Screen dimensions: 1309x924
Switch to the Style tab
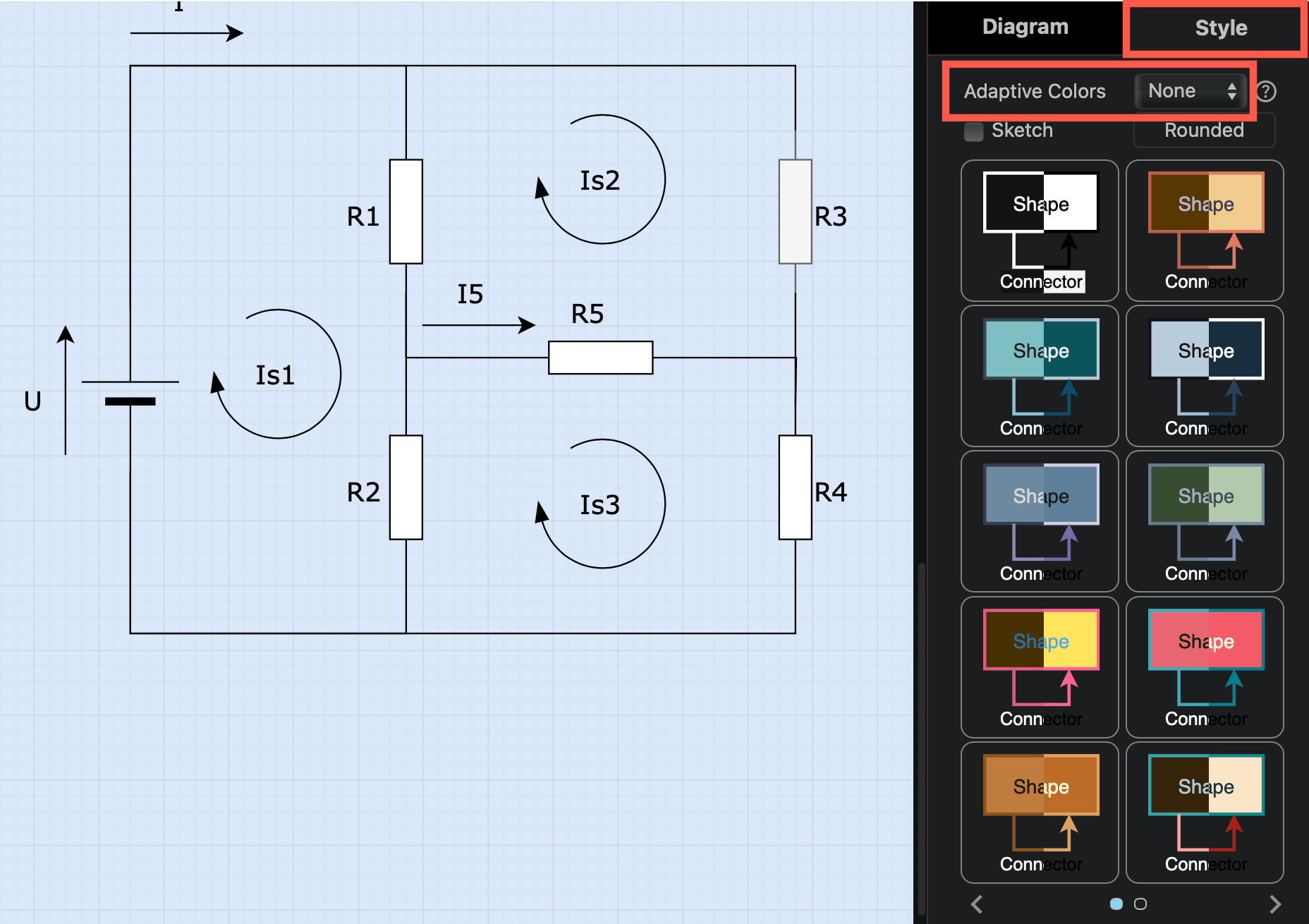coord(1221,28)
